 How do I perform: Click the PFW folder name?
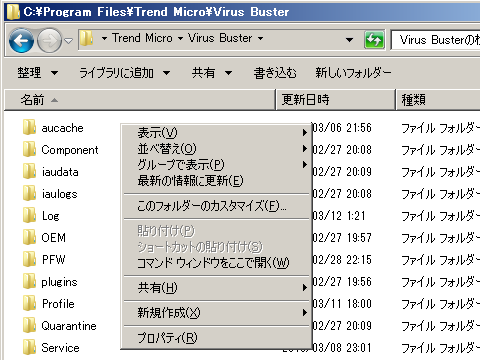tap(53, 260)
